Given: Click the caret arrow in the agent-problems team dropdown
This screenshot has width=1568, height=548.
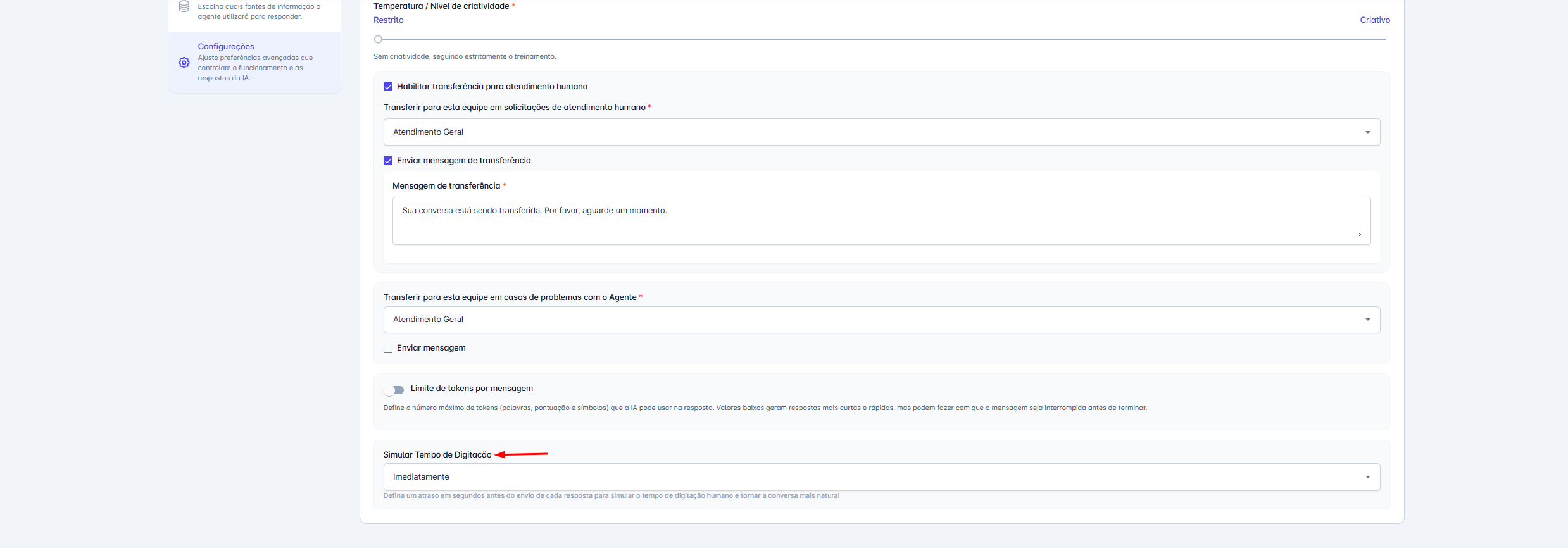Looking at the screenshot, I should click(1367, 320).
